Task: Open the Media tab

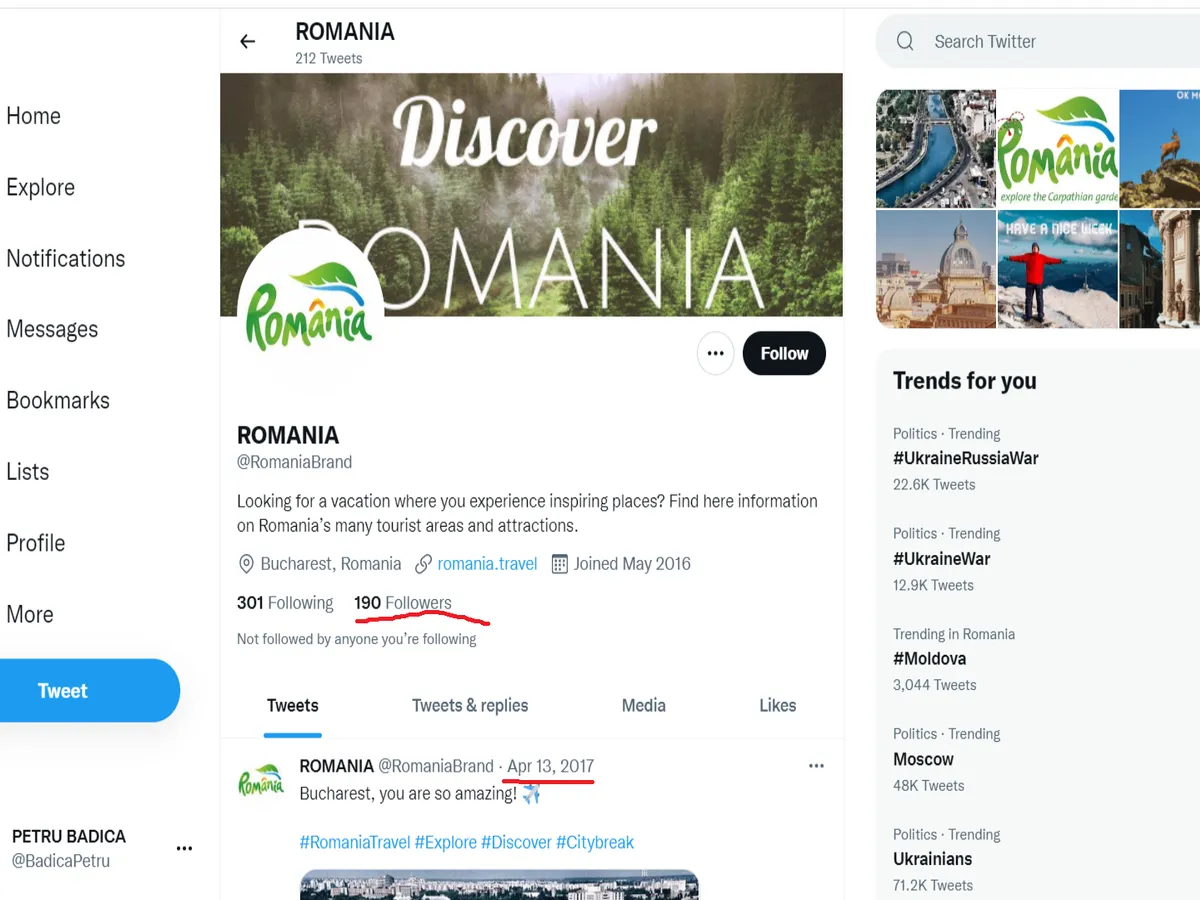Action: coord(644,705)
